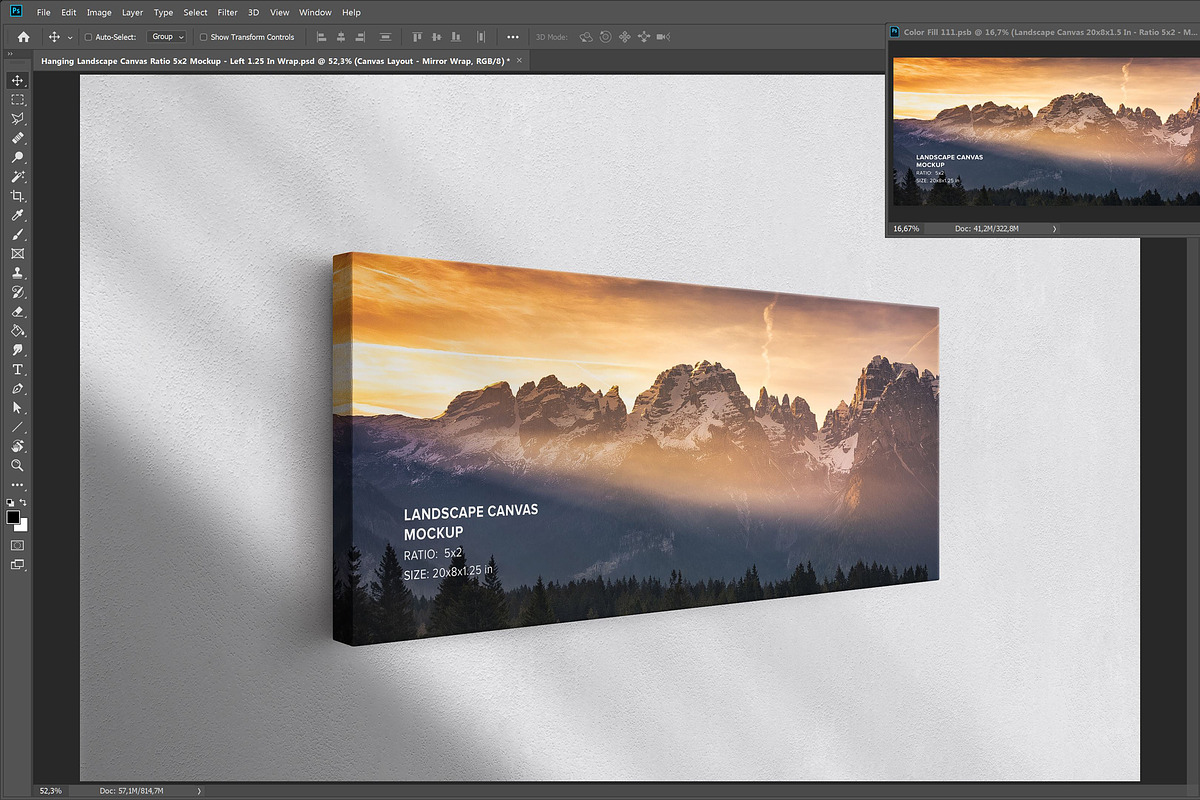The width and height of the screenshot is (1200, 800).
Task: Select the Hand/Rotate View tool
Action: tap(17, 446)
